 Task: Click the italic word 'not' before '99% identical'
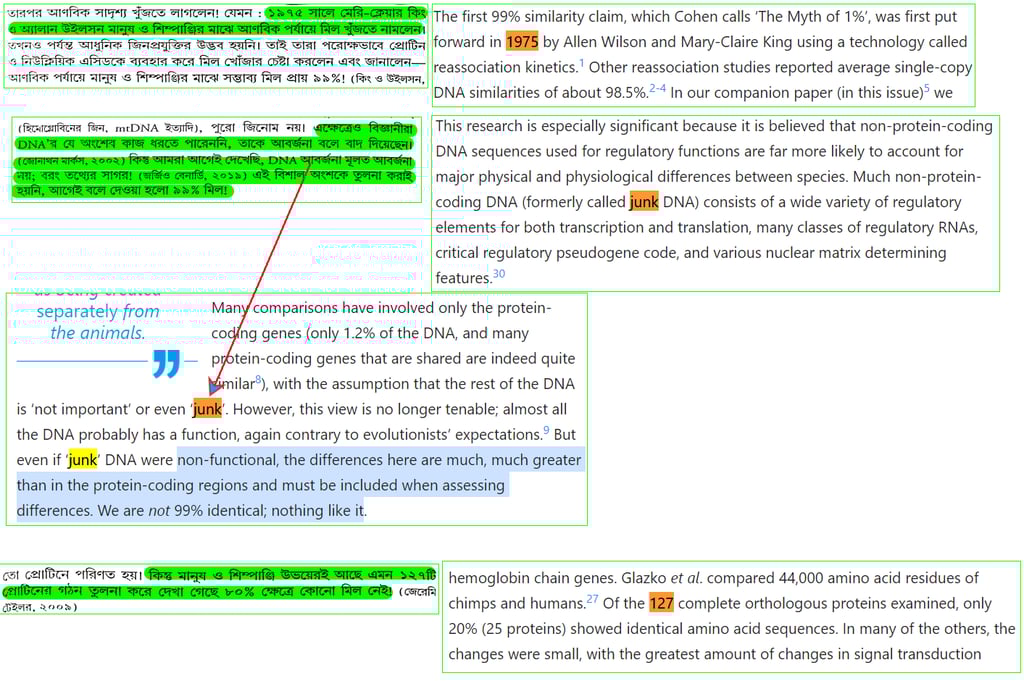159,511
